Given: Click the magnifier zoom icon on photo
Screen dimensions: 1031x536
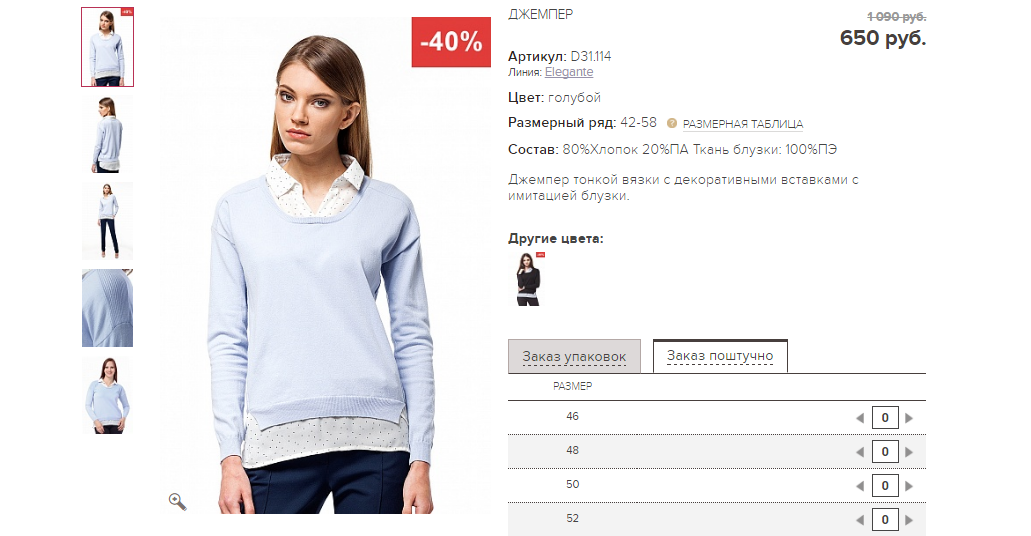Looking at the screenshot, I should coord(178,501).
